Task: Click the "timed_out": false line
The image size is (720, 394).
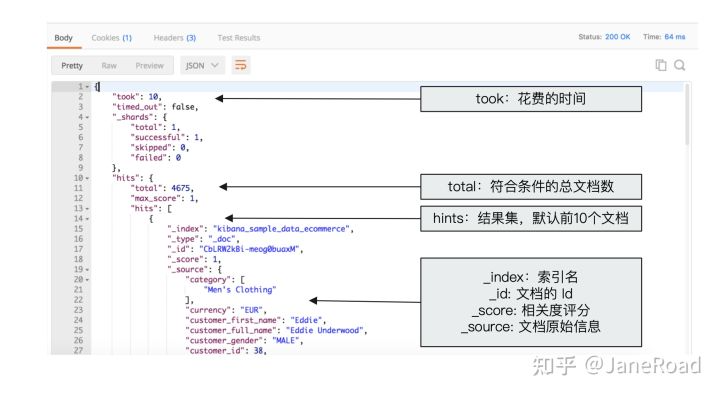Action: pyautogui.click(x=155, y=107)
